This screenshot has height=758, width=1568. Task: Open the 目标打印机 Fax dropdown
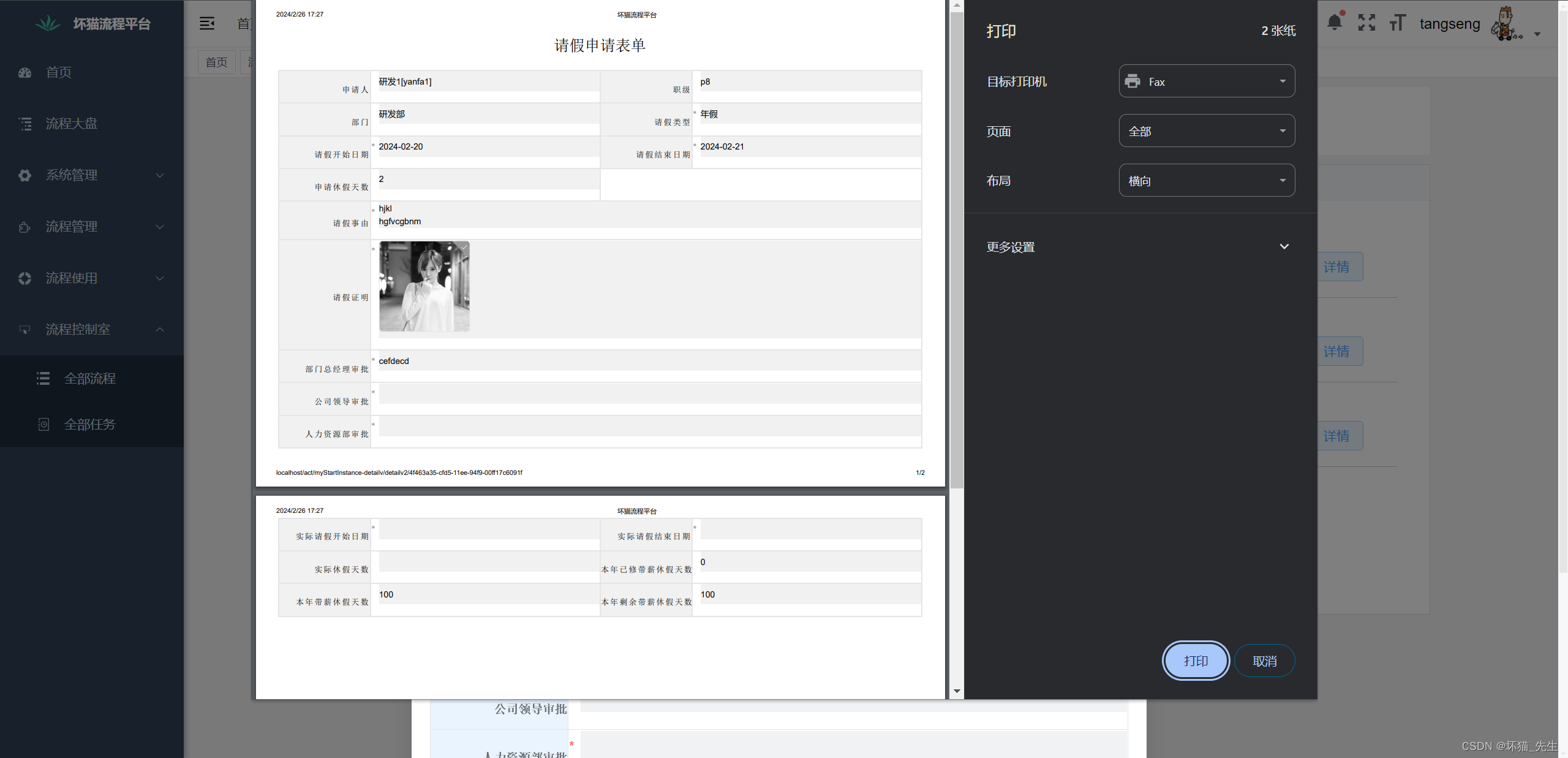coord(1207,81)
